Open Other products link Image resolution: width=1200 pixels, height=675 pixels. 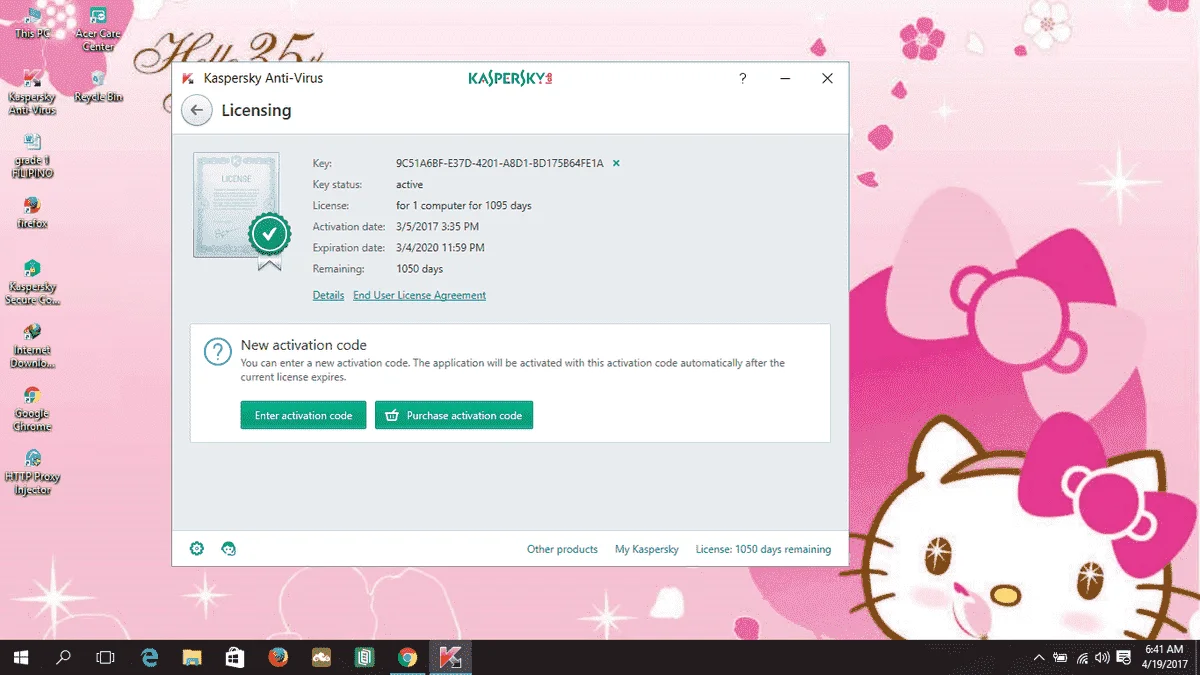(x=562, y=549)
